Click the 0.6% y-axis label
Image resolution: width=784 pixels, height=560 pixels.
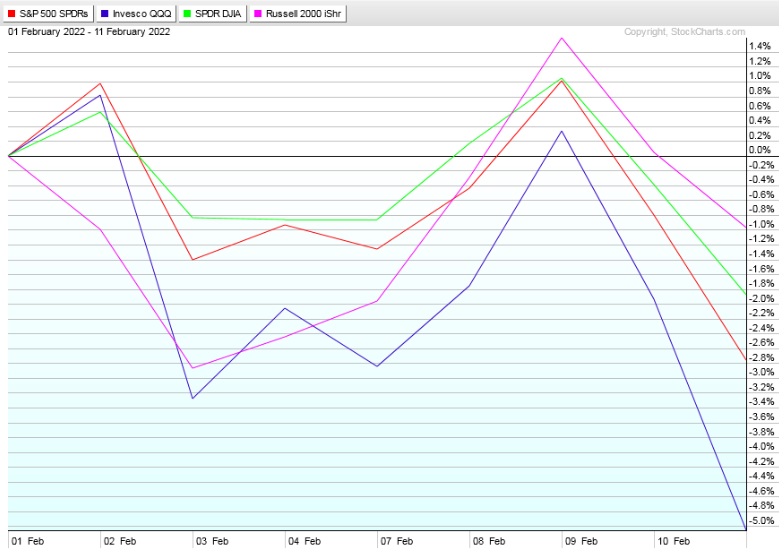tap(760, 106)
